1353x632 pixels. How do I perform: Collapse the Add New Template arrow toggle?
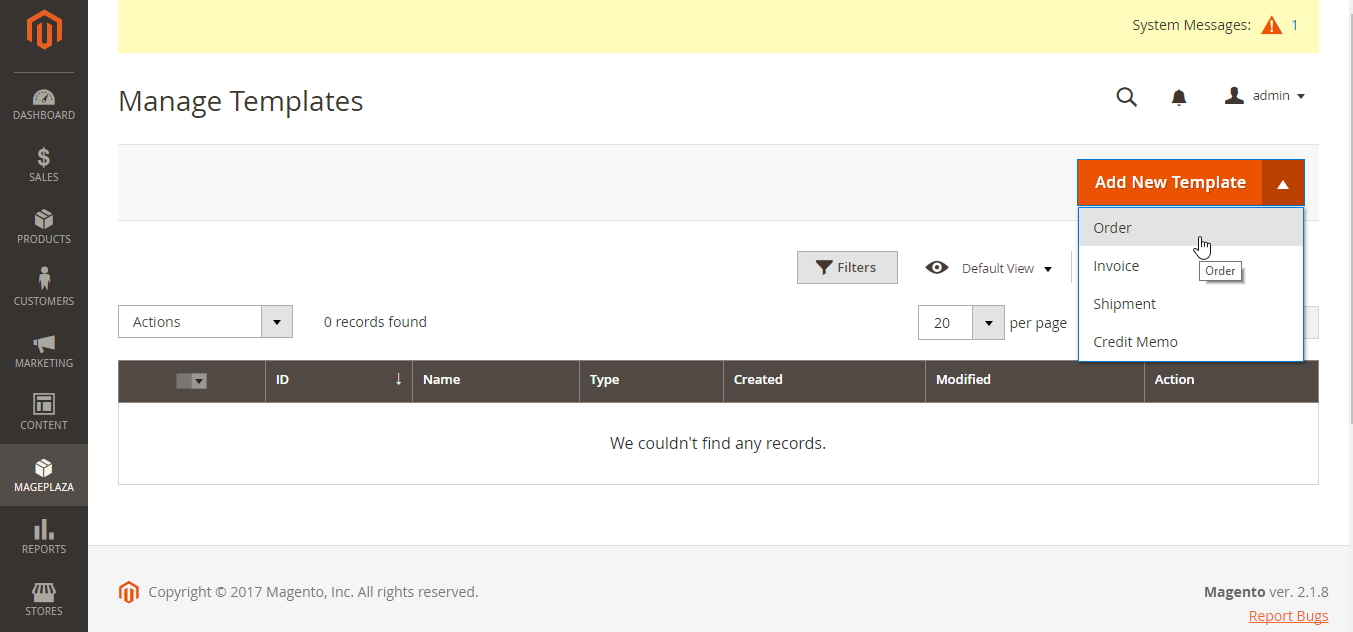click(1283, 183)
